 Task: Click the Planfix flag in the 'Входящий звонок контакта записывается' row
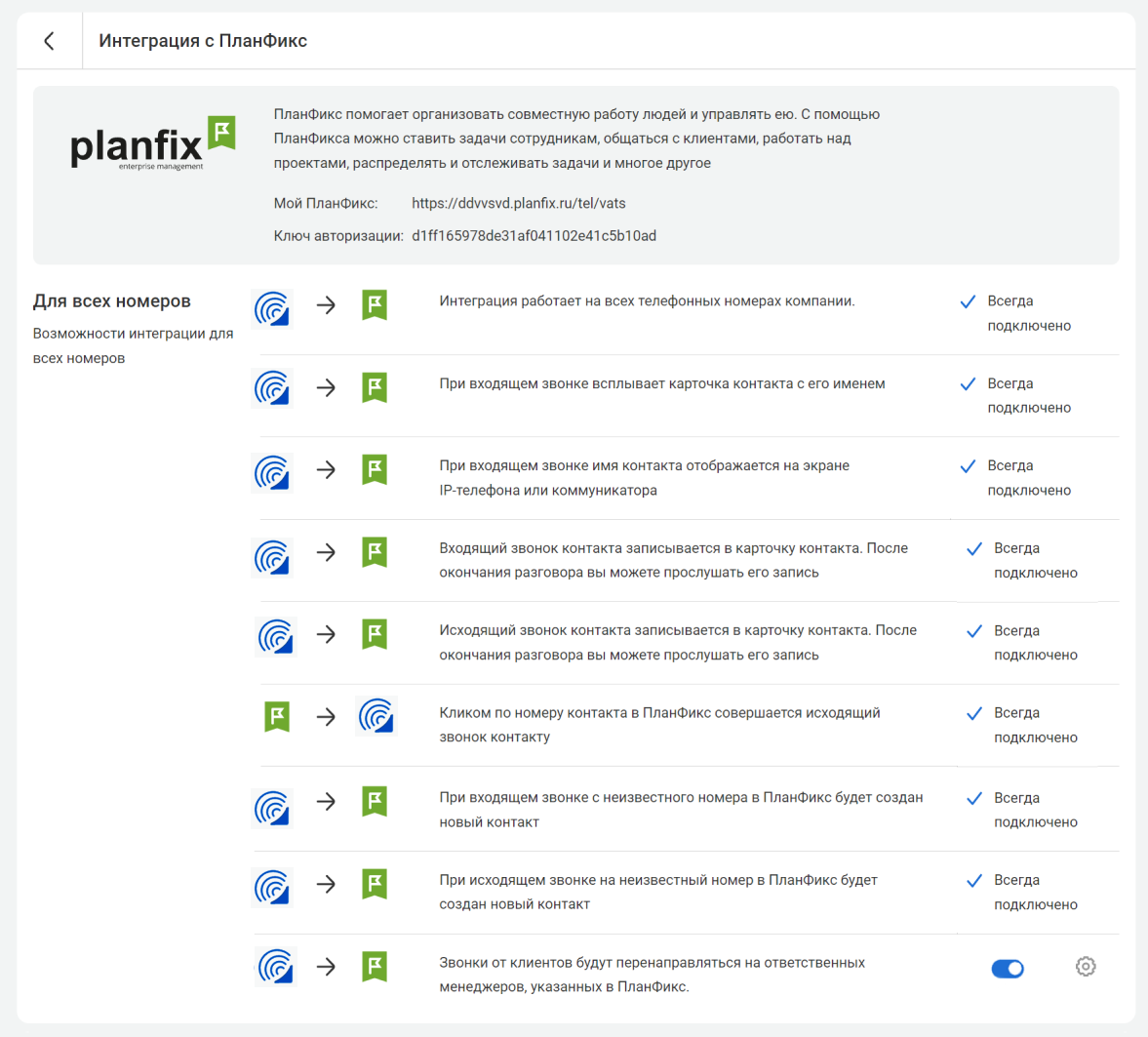tap(375, 552)
